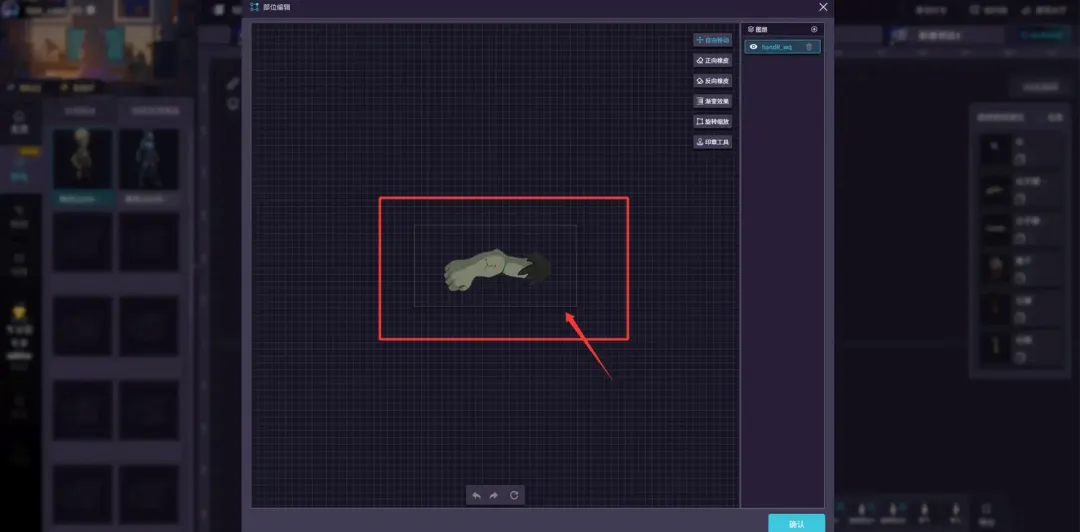Screen dimensions: 1080x532
Task: Delete the handR_wq layer with trash icon
Action: [809, 47]
